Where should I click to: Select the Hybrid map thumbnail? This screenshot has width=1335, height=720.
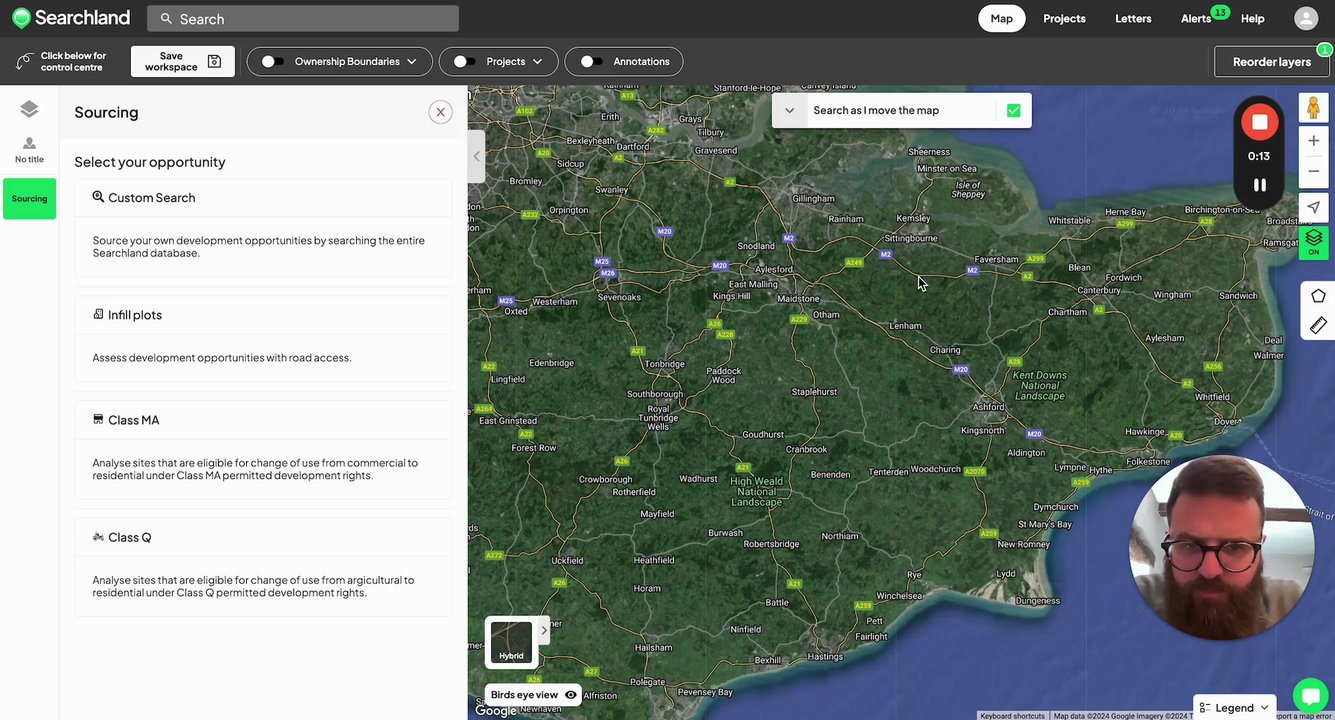[x=511, y=642]
